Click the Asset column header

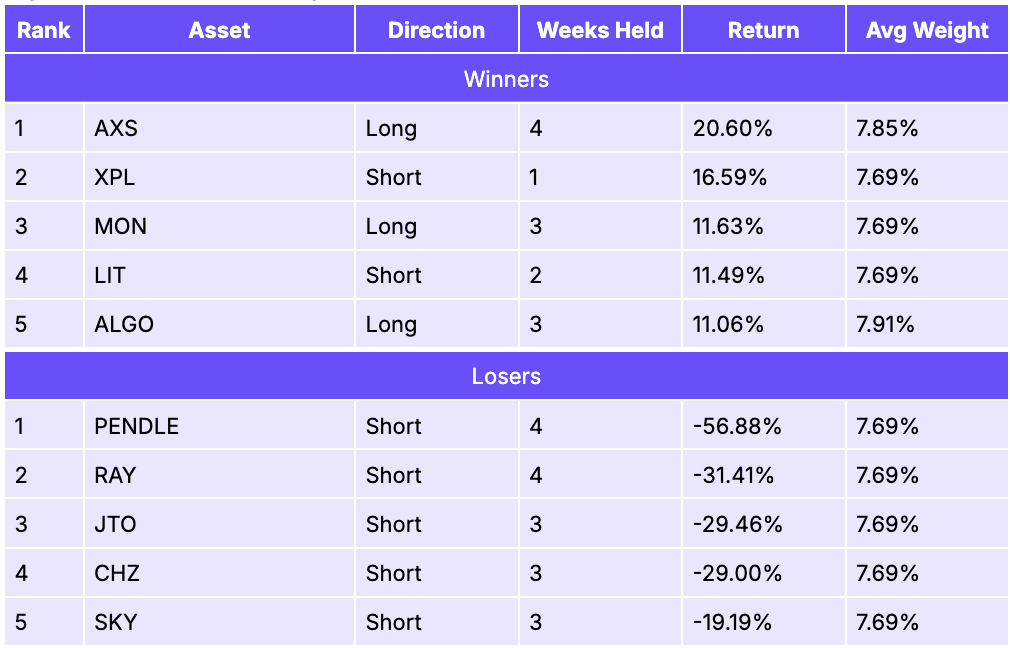(219, 30)
